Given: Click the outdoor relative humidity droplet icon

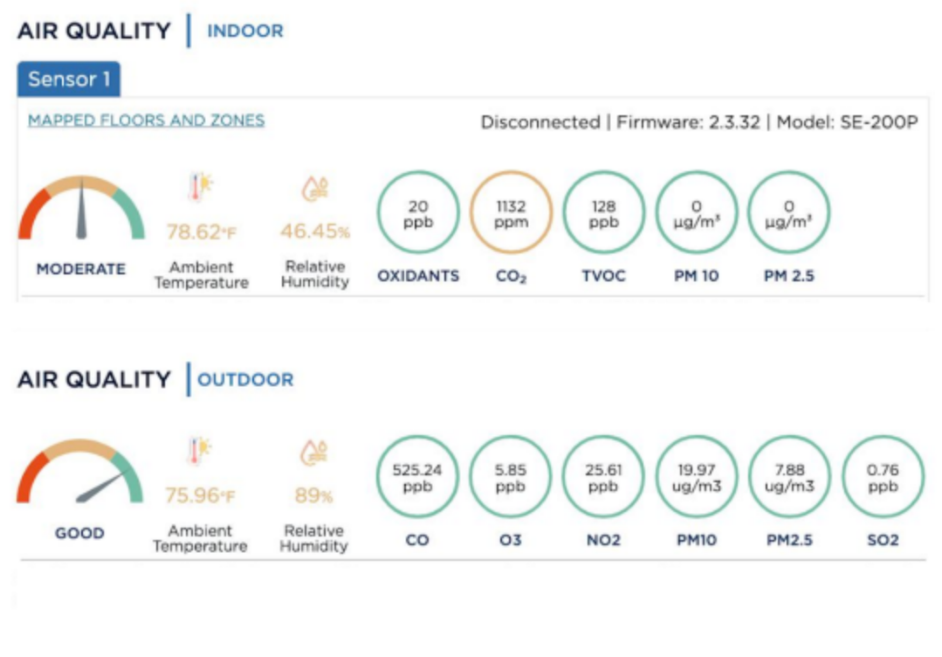Looking at the screenshot, I should point(314,452).
